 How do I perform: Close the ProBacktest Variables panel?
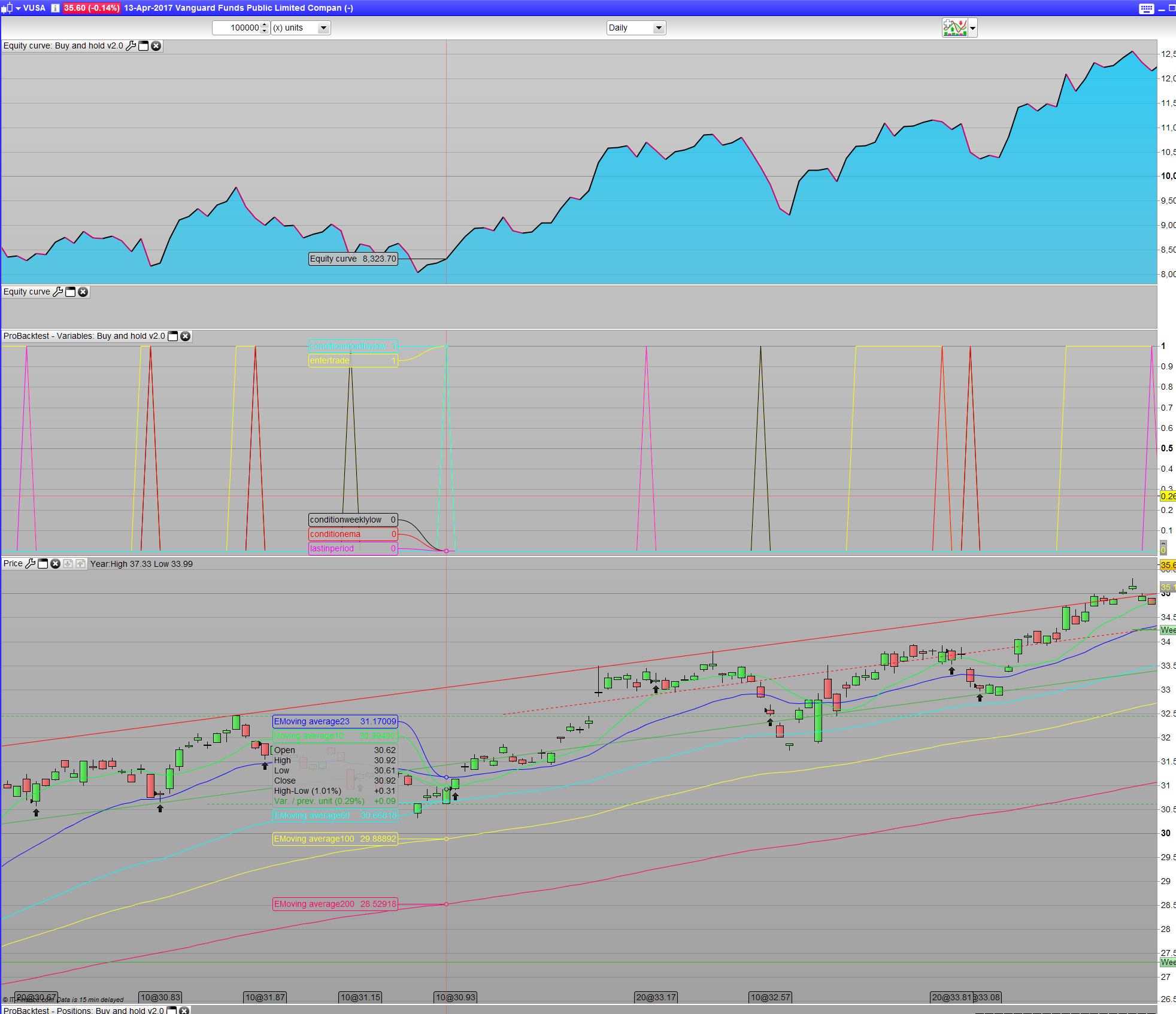pos(186,336)
